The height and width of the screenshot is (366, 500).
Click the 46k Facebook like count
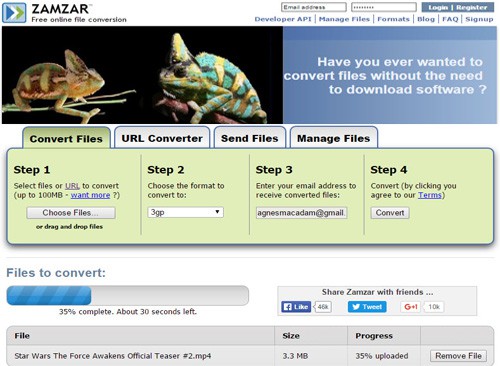coord(323,307)
